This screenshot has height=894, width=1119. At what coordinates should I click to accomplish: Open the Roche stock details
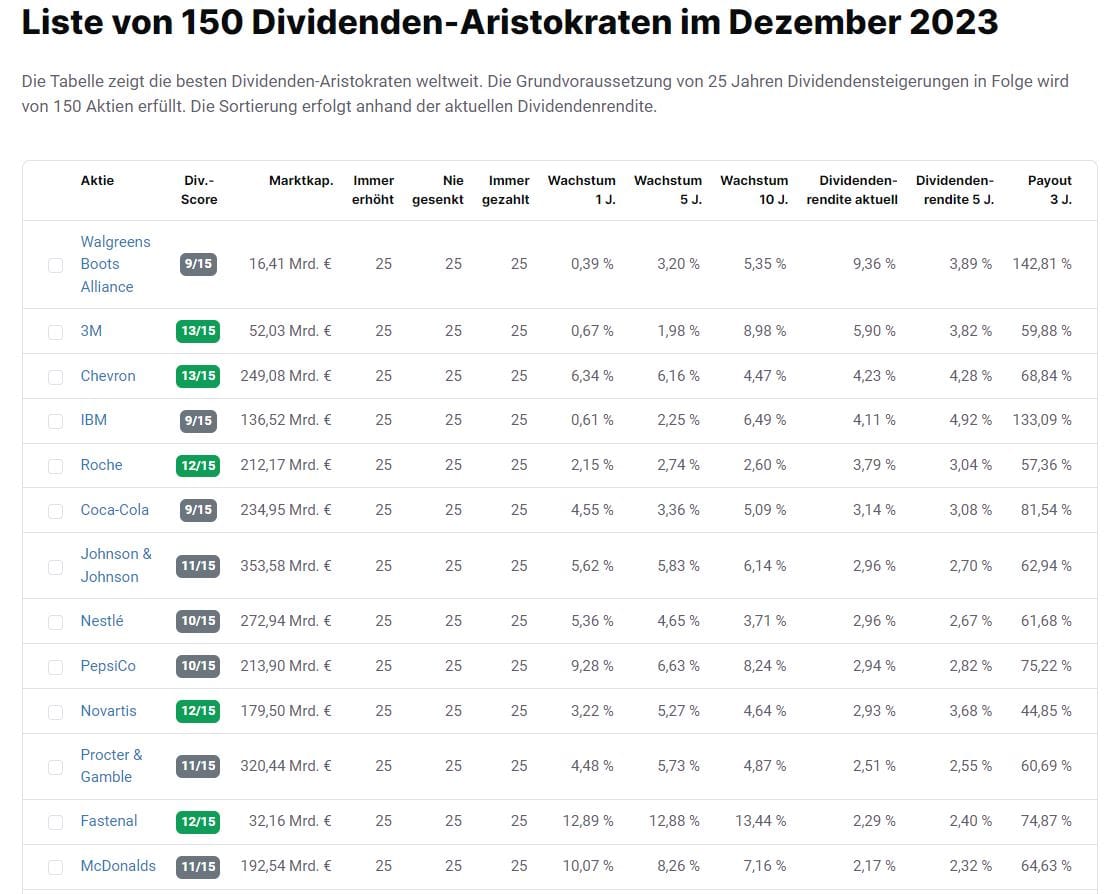[102, 465]
